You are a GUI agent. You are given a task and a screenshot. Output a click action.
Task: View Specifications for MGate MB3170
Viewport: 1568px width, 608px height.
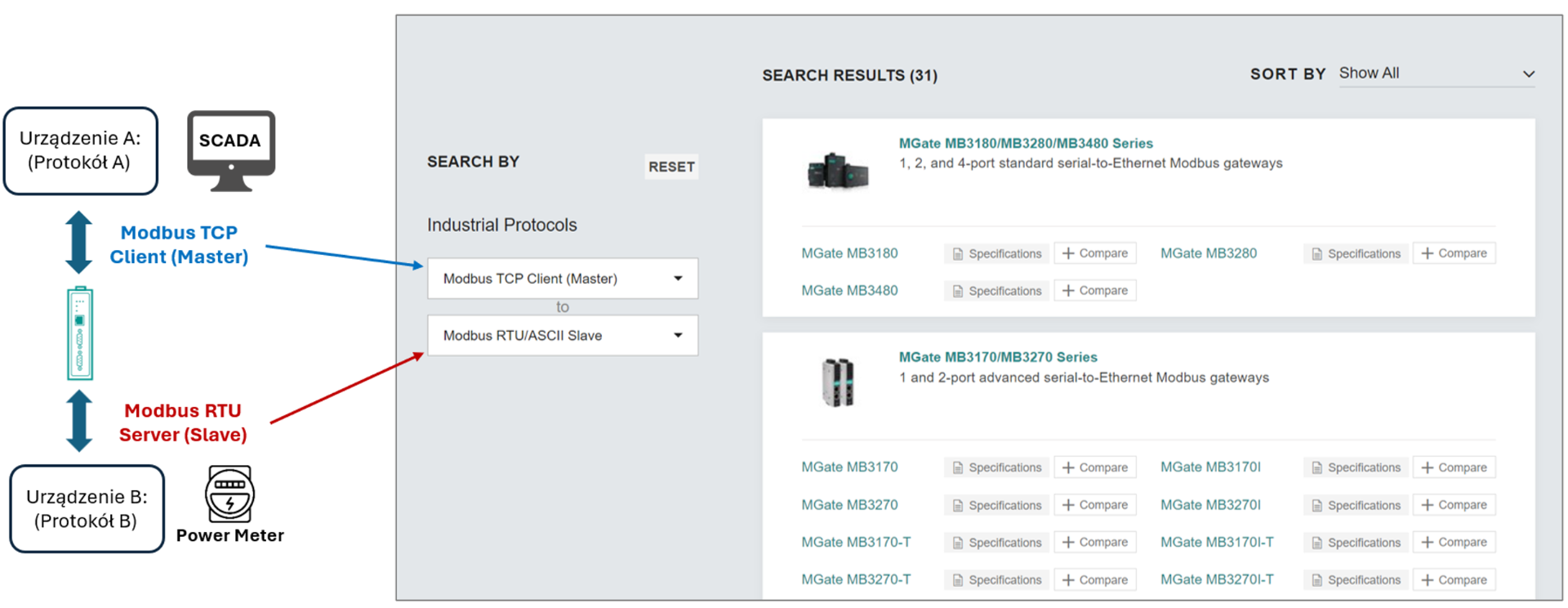(996, 467)
